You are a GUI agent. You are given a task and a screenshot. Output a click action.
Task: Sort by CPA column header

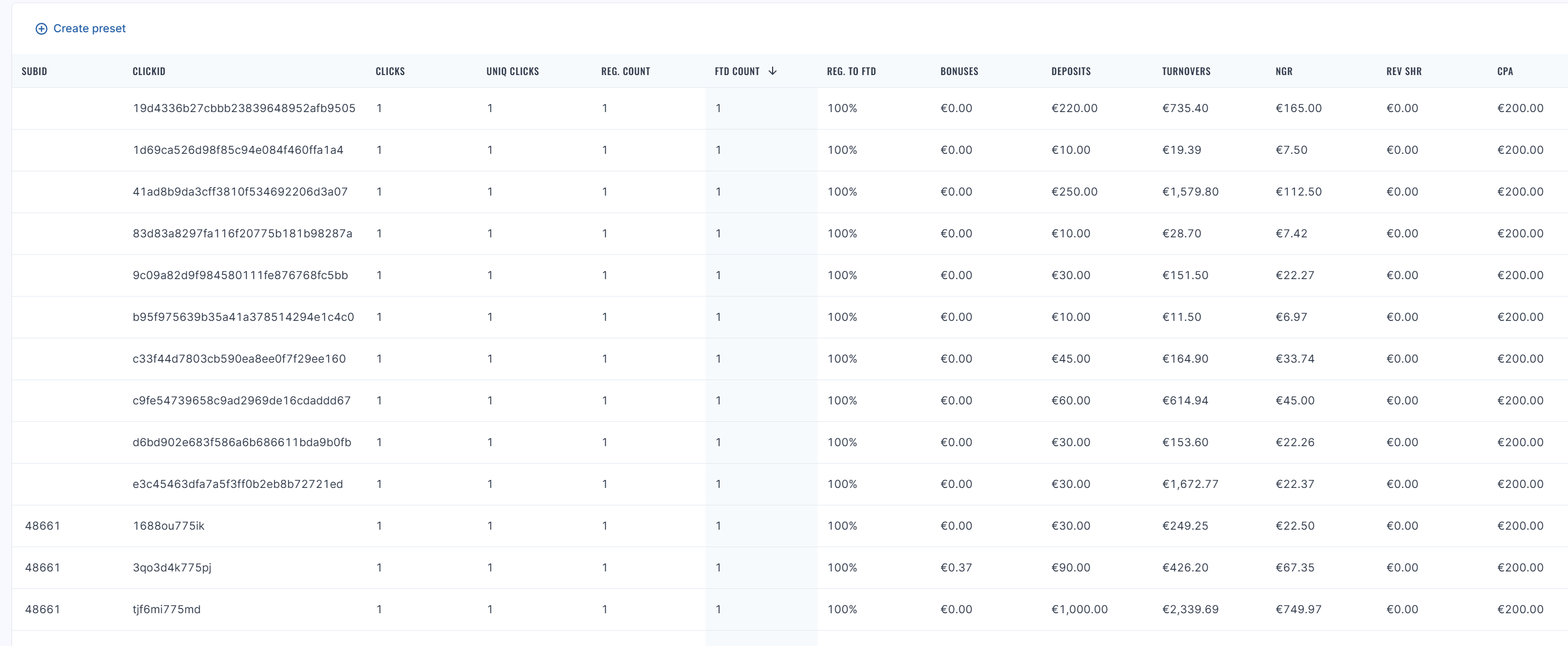pos(1505,71)
